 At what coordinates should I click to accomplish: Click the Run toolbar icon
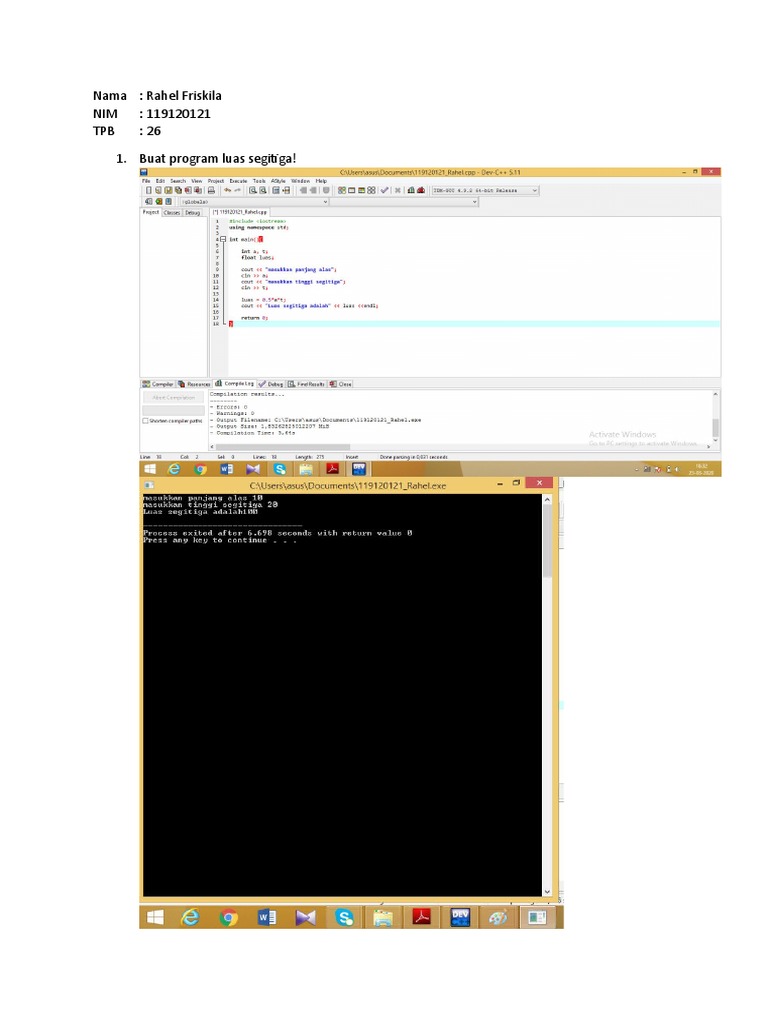[x=351, y=191]
